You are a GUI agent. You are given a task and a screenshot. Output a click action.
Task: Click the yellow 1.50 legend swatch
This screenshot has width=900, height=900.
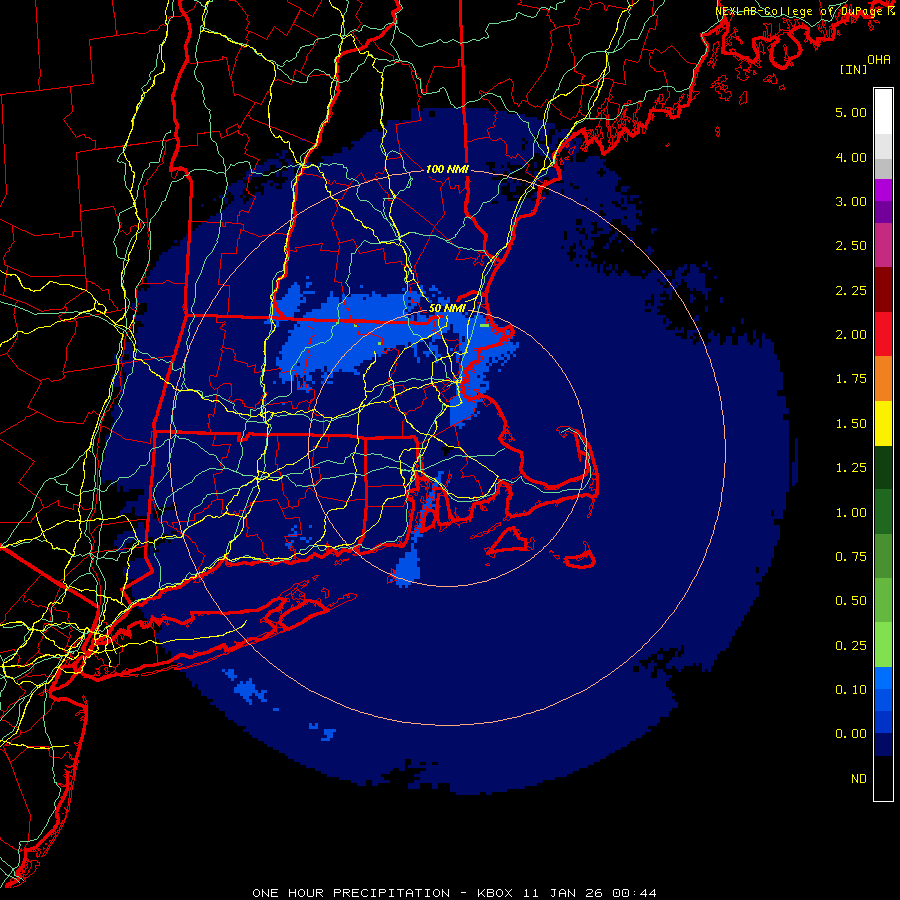[x=883, y=423]
